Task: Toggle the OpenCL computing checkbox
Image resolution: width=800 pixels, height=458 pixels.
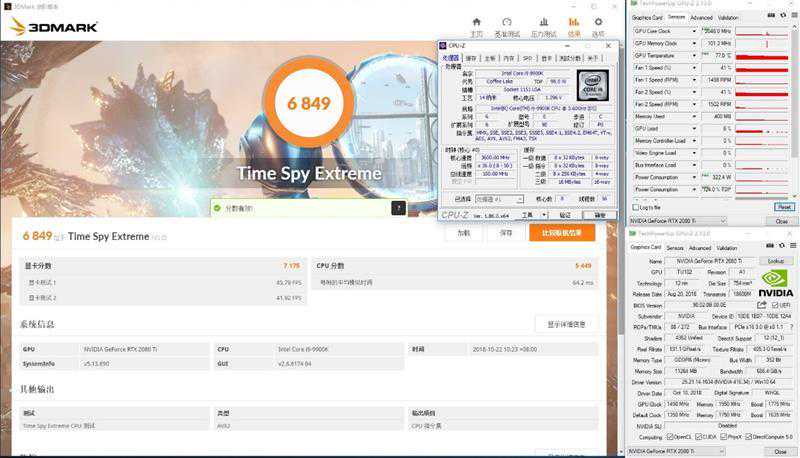Action: (671, 437)
